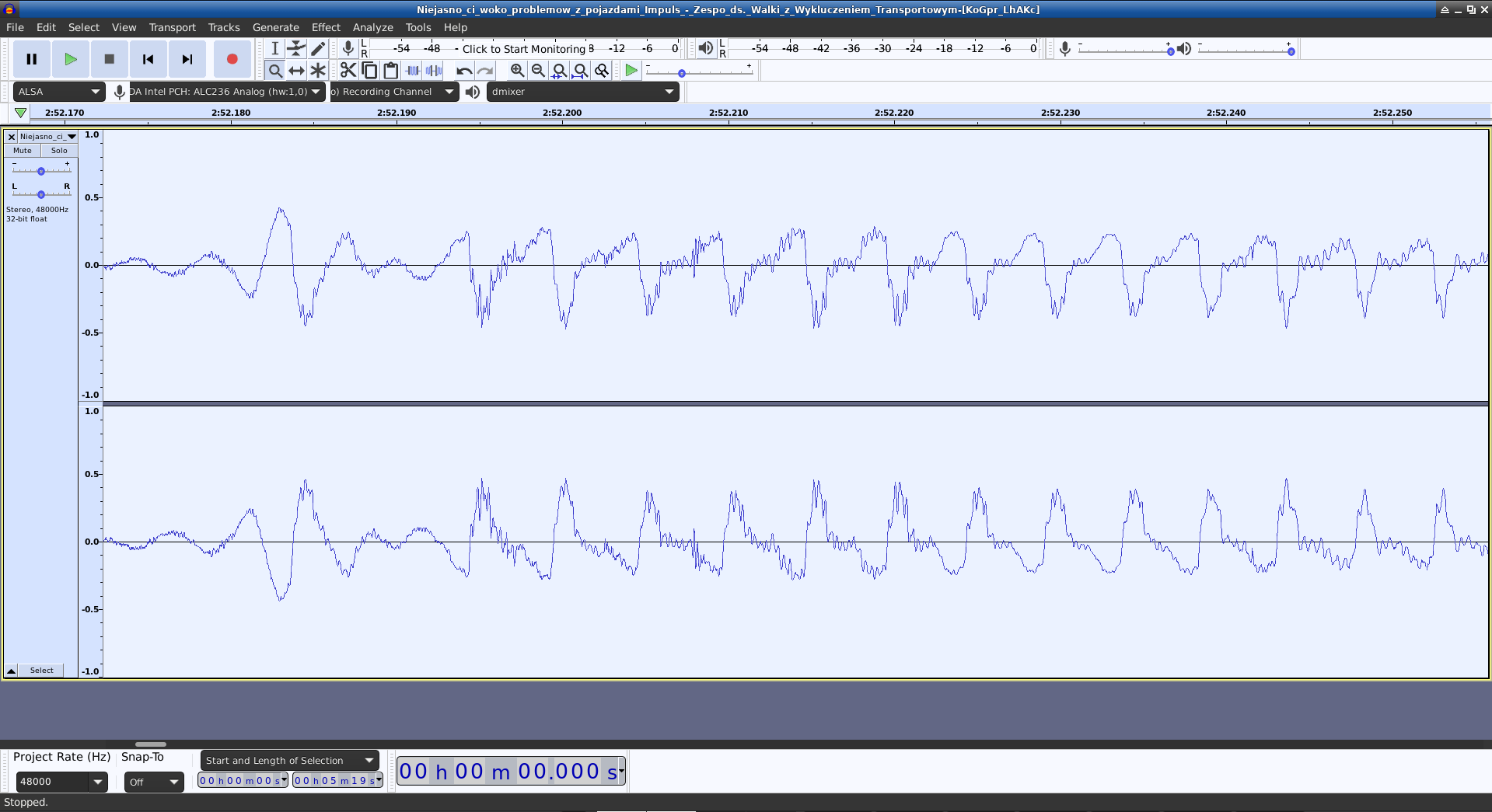
Task: Open the Niejasno_ci track name dropdown menu
Action: pos(48,137)
